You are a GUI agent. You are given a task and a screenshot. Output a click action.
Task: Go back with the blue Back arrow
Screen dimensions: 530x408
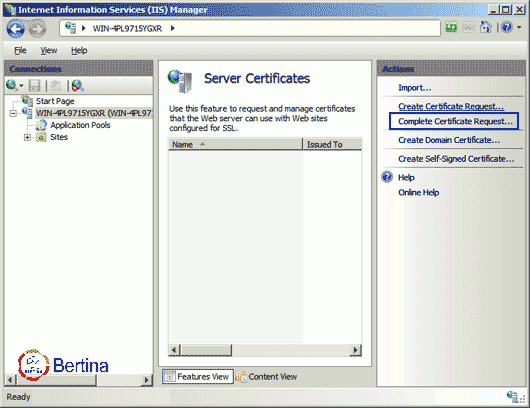pos(16,29)
